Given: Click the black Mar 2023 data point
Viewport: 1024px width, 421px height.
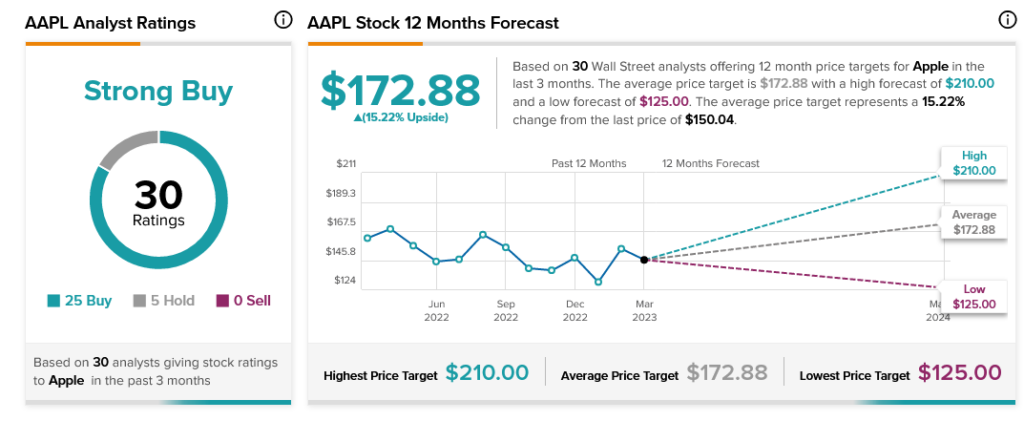Looking at the screenshot, I should click(644, 260).
